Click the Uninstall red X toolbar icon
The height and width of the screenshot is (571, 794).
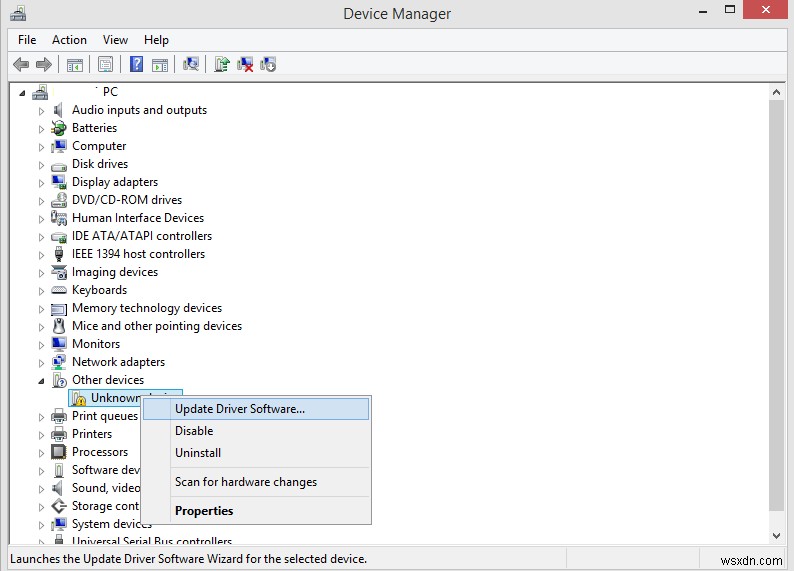pos(245,65)
